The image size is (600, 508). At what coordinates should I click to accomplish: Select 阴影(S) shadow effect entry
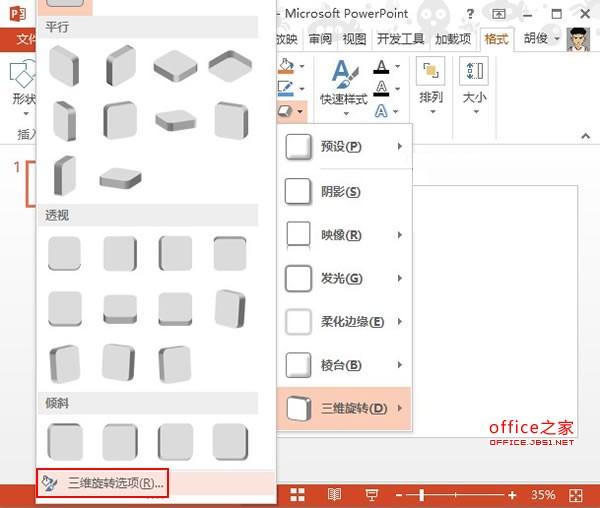point(344,191)
